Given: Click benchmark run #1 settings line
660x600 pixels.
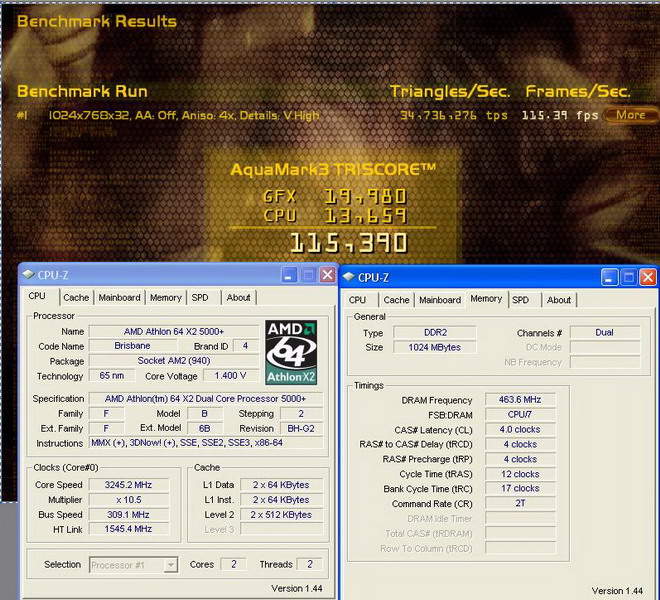Looking at the screenshot, I should [184, 115].
